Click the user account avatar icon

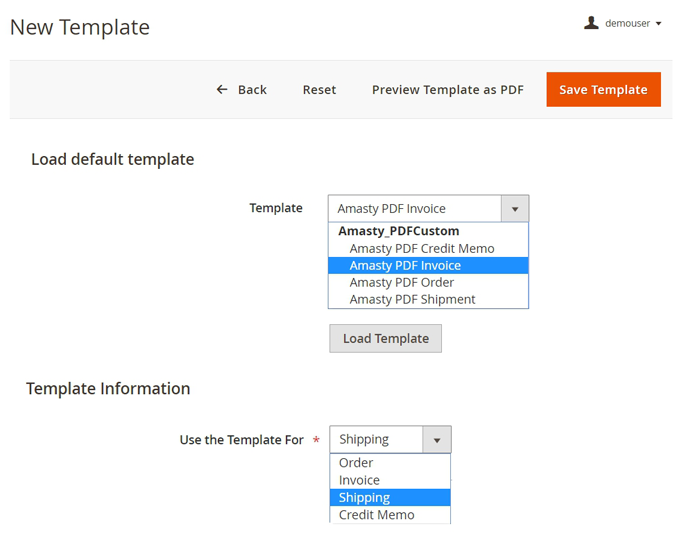(x=591, y=23)
